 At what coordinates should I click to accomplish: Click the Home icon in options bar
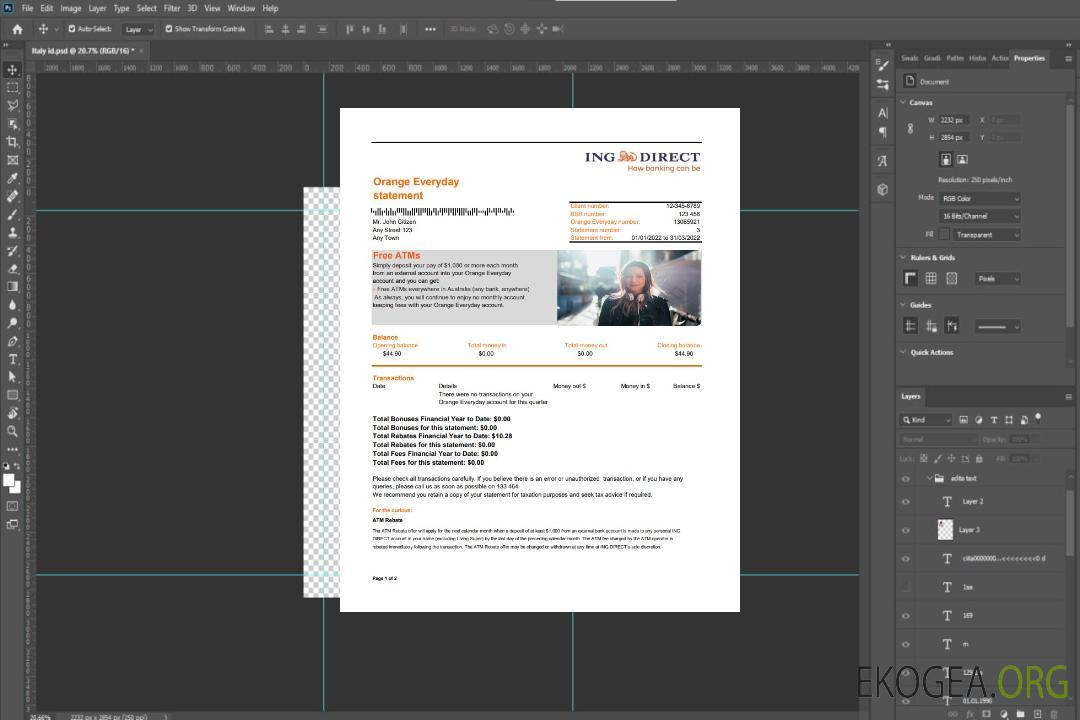point(17,29)
